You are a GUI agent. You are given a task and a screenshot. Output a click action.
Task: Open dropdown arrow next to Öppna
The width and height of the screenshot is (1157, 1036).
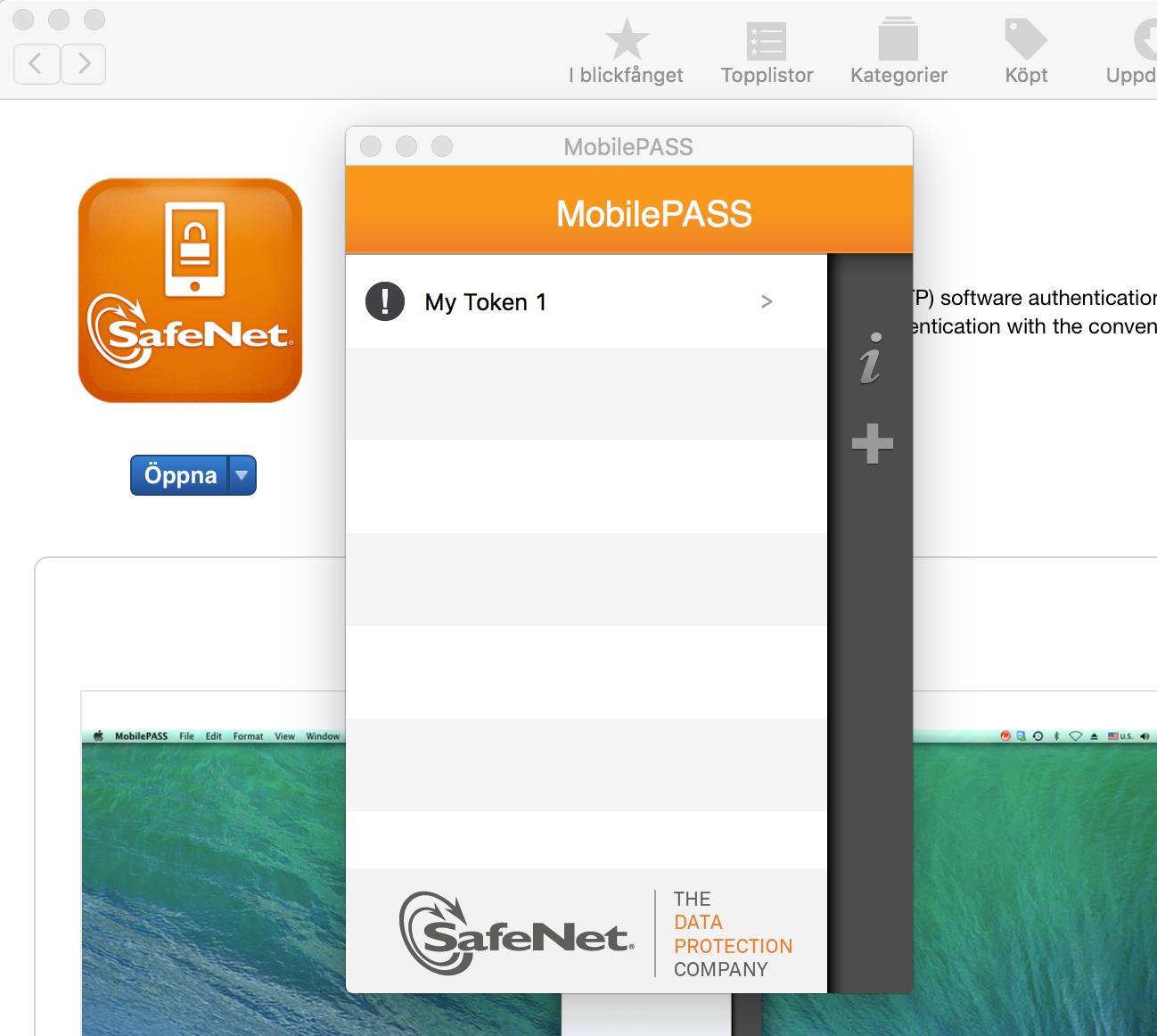click(x=242, y=475)
